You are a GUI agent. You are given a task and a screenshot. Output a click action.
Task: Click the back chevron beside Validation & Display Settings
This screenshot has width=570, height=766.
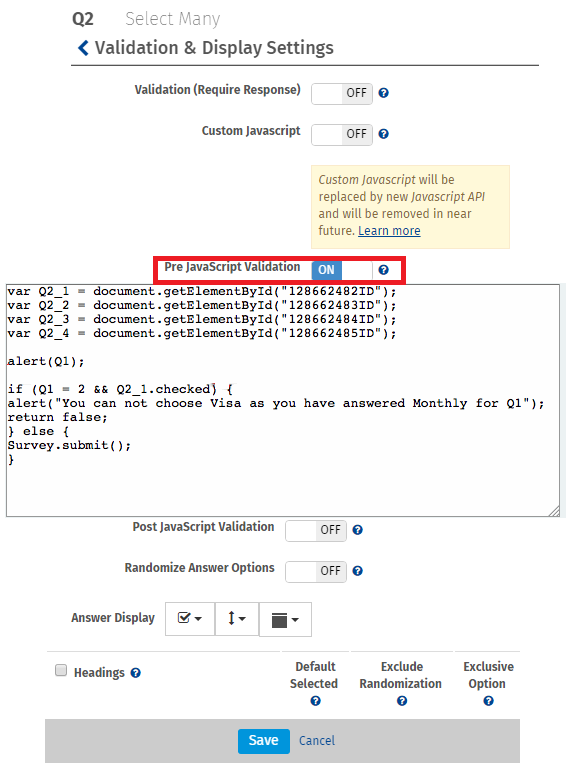[84, 48]
